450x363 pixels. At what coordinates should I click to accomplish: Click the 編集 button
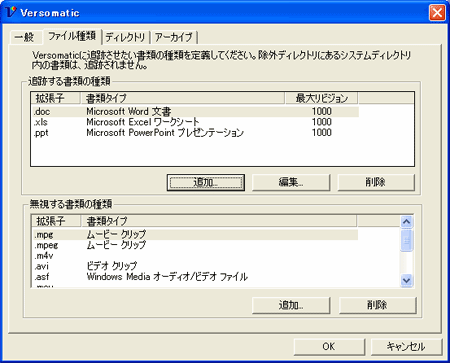coord(291,182)
